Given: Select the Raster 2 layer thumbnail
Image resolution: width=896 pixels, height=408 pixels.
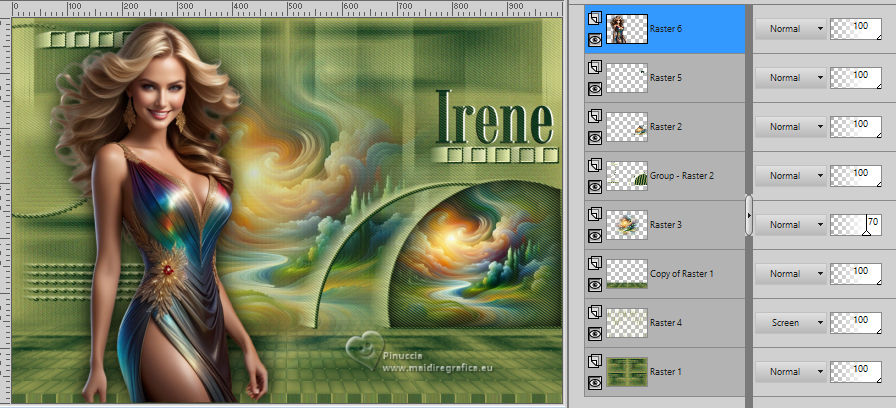Looking at the screenshot, I should 626,127.
